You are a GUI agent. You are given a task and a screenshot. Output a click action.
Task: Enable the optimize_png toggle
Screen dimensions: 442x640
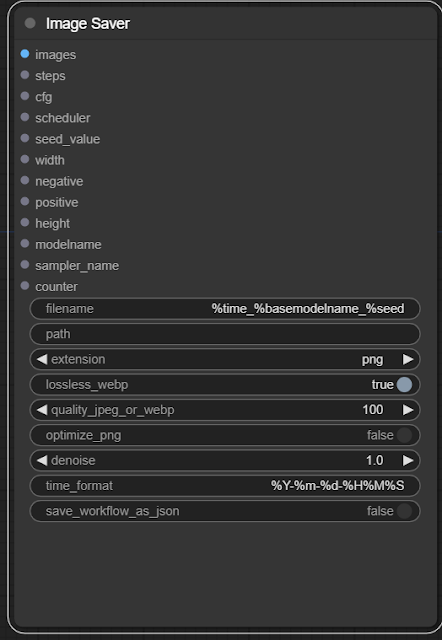click(404, 435)
